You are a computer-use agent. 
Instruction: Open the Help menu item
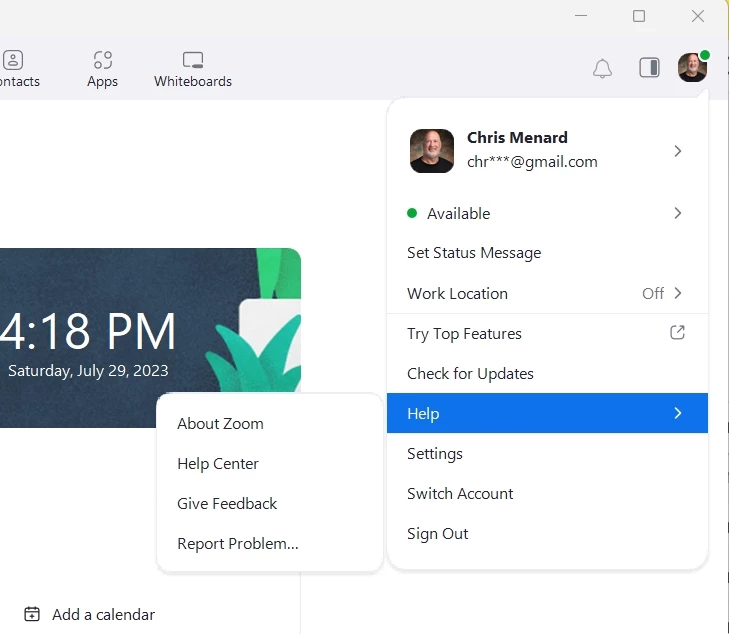coord(547,413)
